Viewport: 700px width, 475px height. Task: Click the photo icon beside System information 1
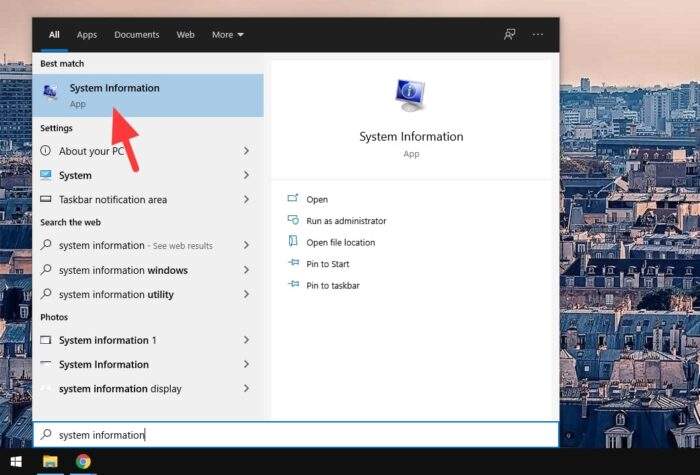46,340
